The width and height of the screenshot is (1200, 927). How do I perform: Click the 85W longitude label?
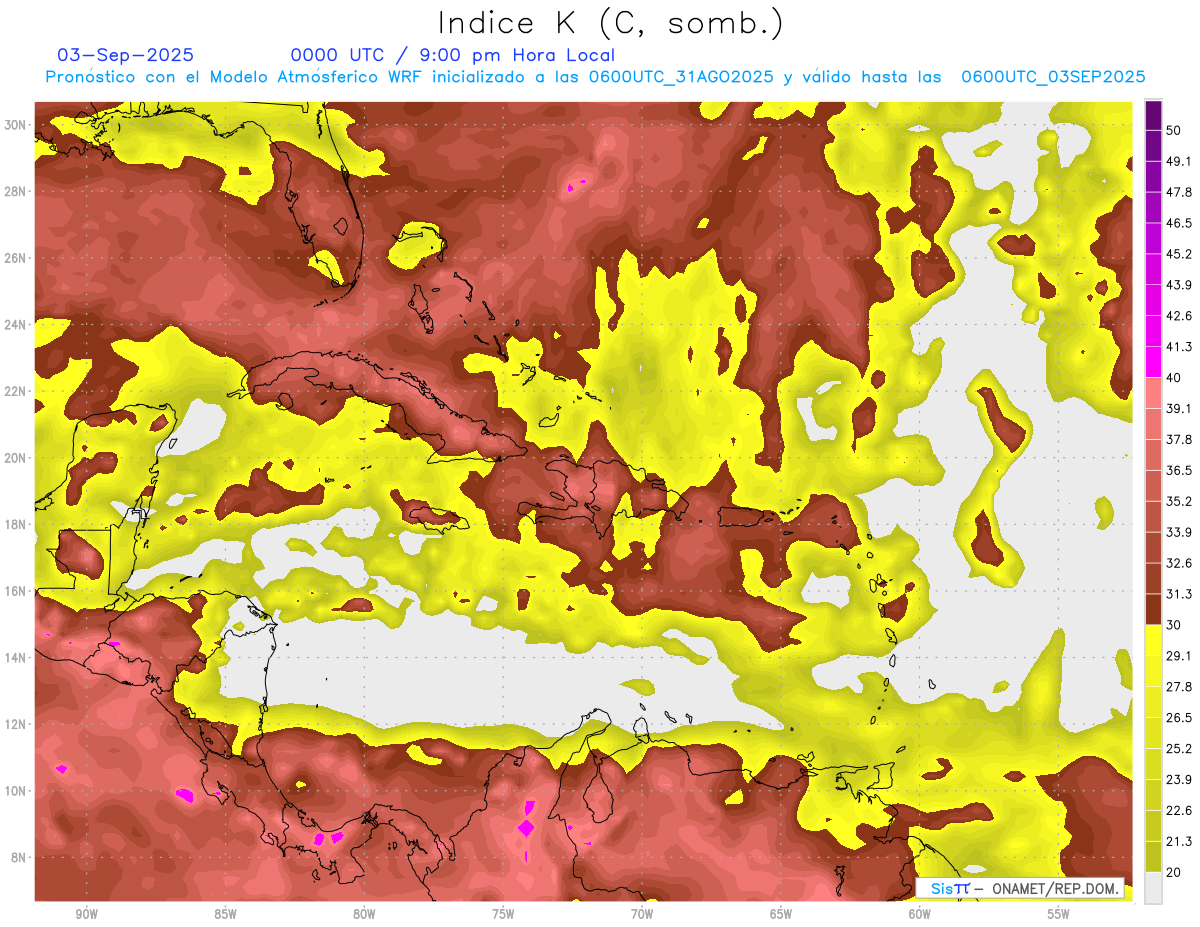(x=225, y=914)
